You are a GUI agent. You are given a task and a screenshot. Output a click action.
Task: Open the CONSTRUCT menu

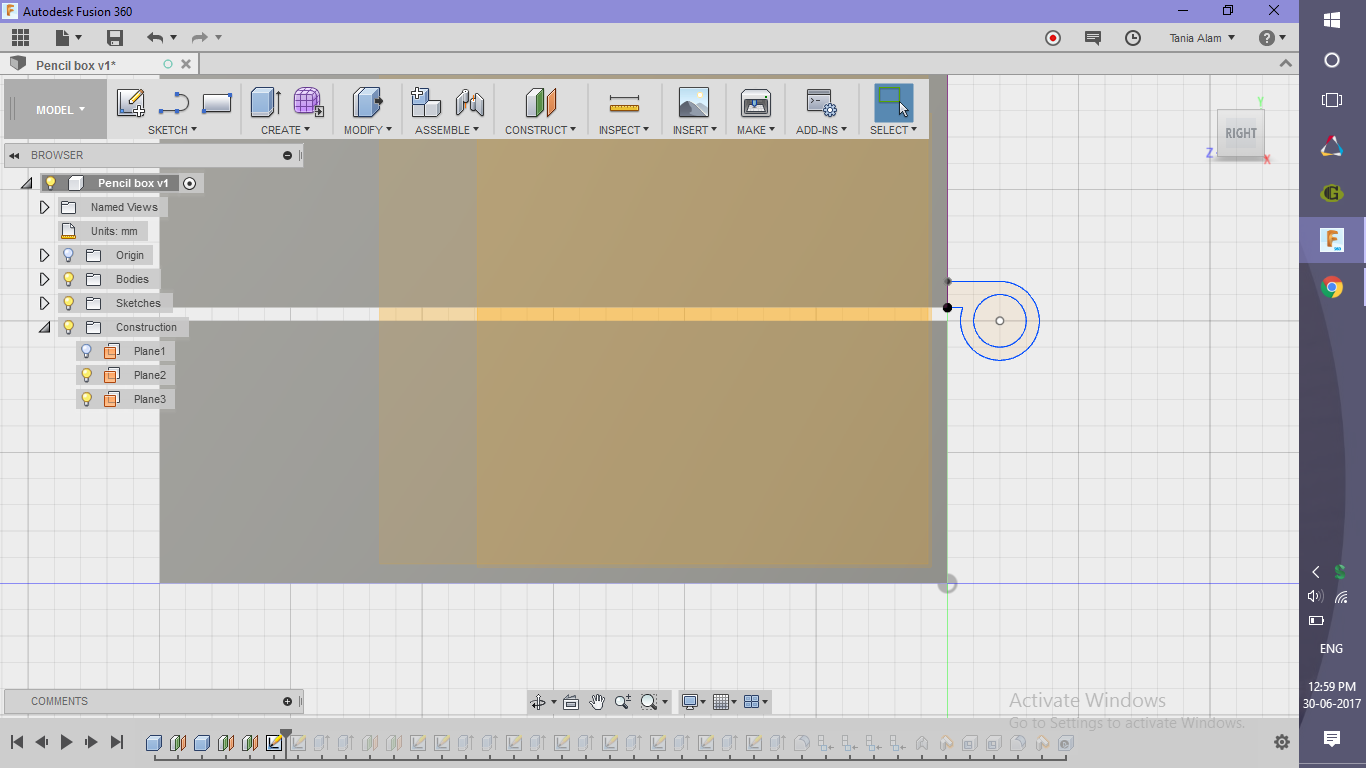[540, 130]
